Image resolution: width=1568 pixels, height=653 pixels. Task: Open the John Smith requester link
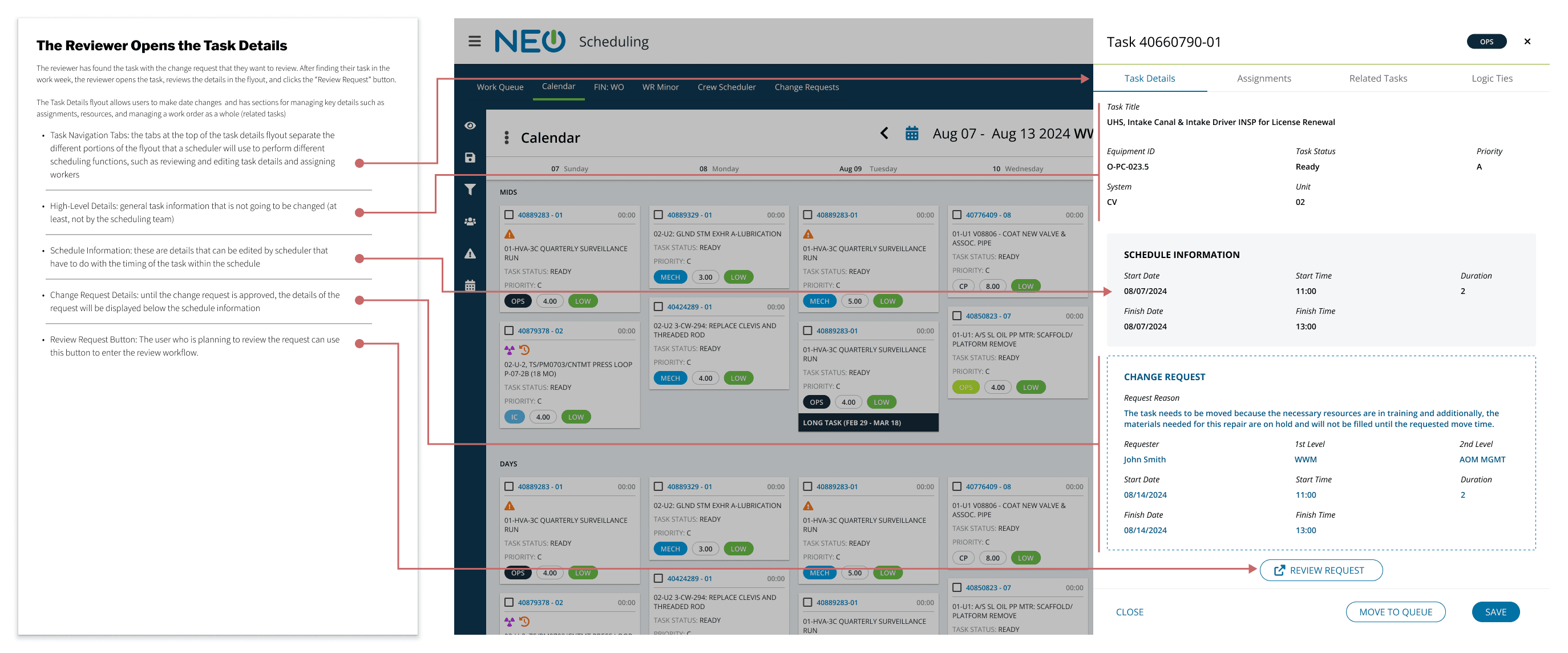pos(1145,459)
